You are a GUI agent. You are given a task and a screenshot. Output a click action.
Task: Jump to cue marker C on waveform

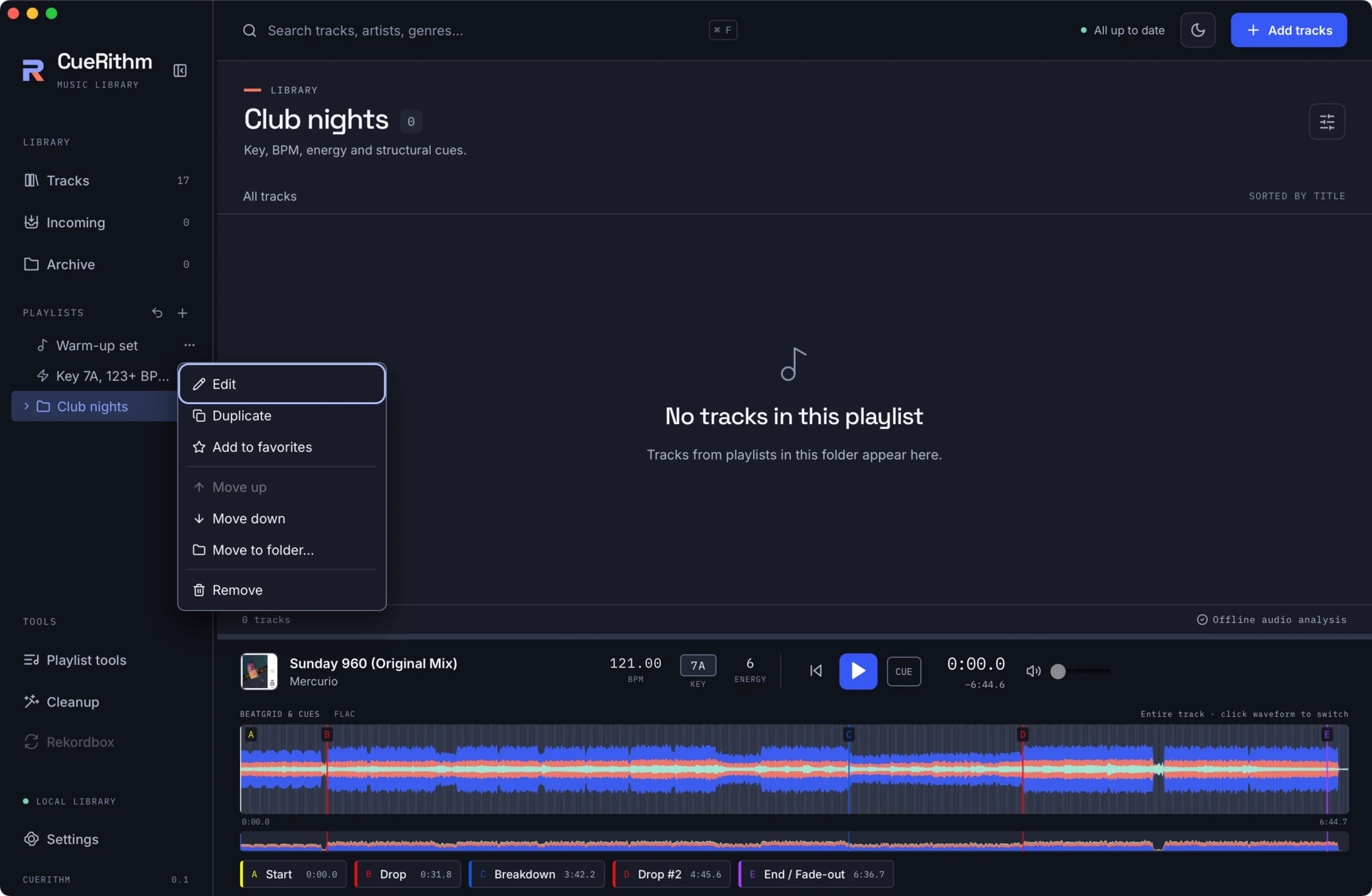849,735
